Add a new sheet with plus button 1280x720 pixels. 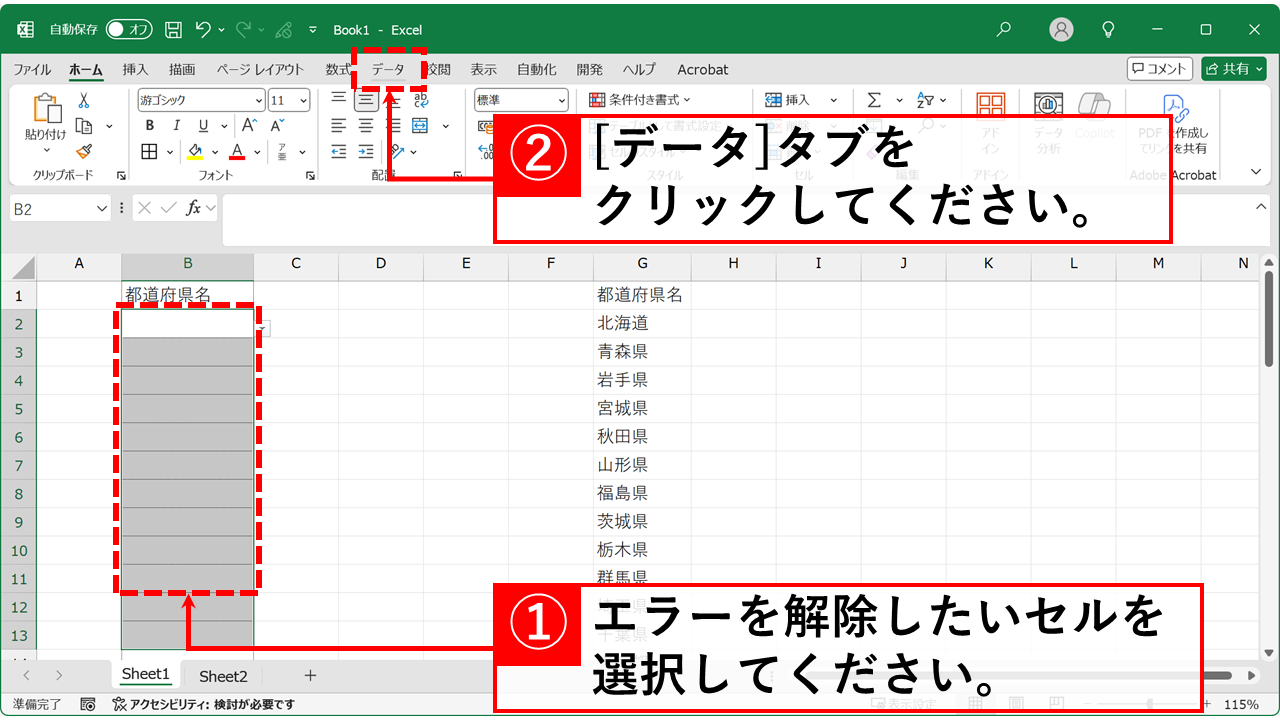[x=310, y=676]
